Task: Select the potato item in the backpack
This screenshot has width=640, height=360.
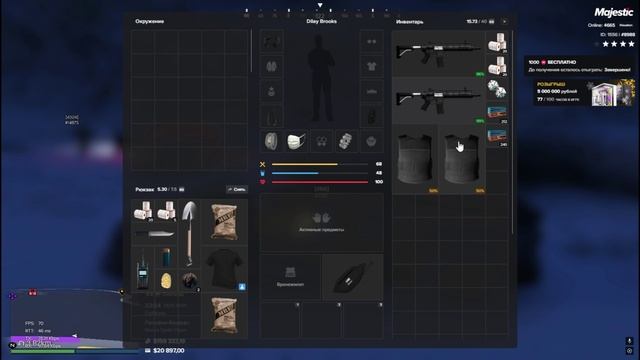Action: click(x=166, y=280)
